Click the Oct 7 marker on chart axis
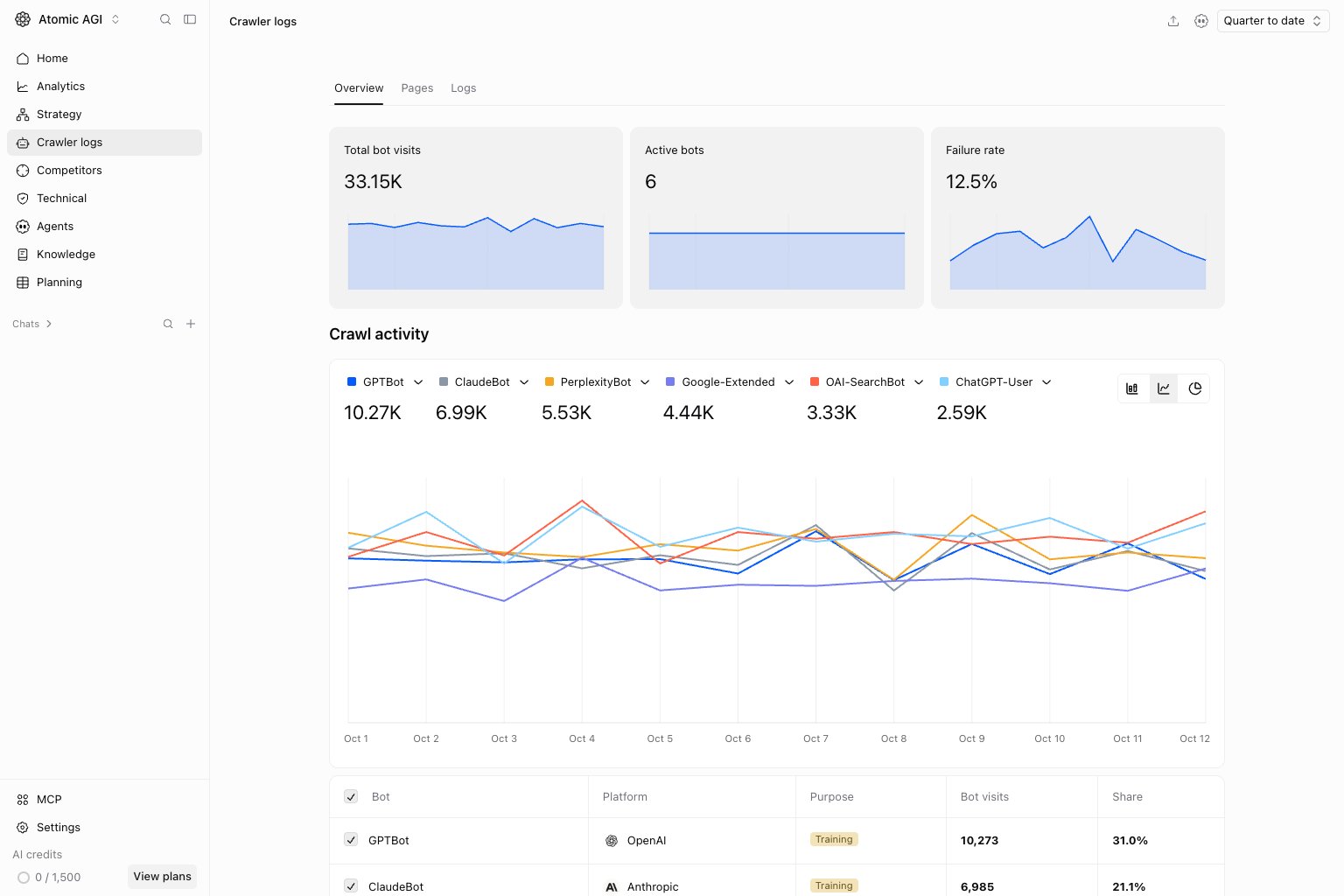The width and height of the screenshot is (1344, 896). (815, 738)
